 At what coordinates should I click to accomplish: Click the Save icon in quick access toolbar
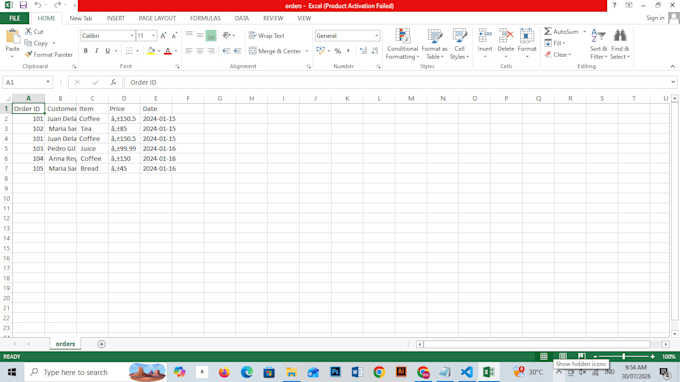coord(23,5)
